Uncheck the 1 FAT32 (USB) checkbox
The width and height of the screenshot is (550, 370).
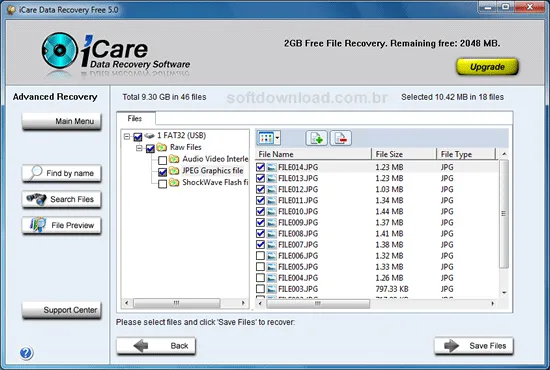pos(138,137)
